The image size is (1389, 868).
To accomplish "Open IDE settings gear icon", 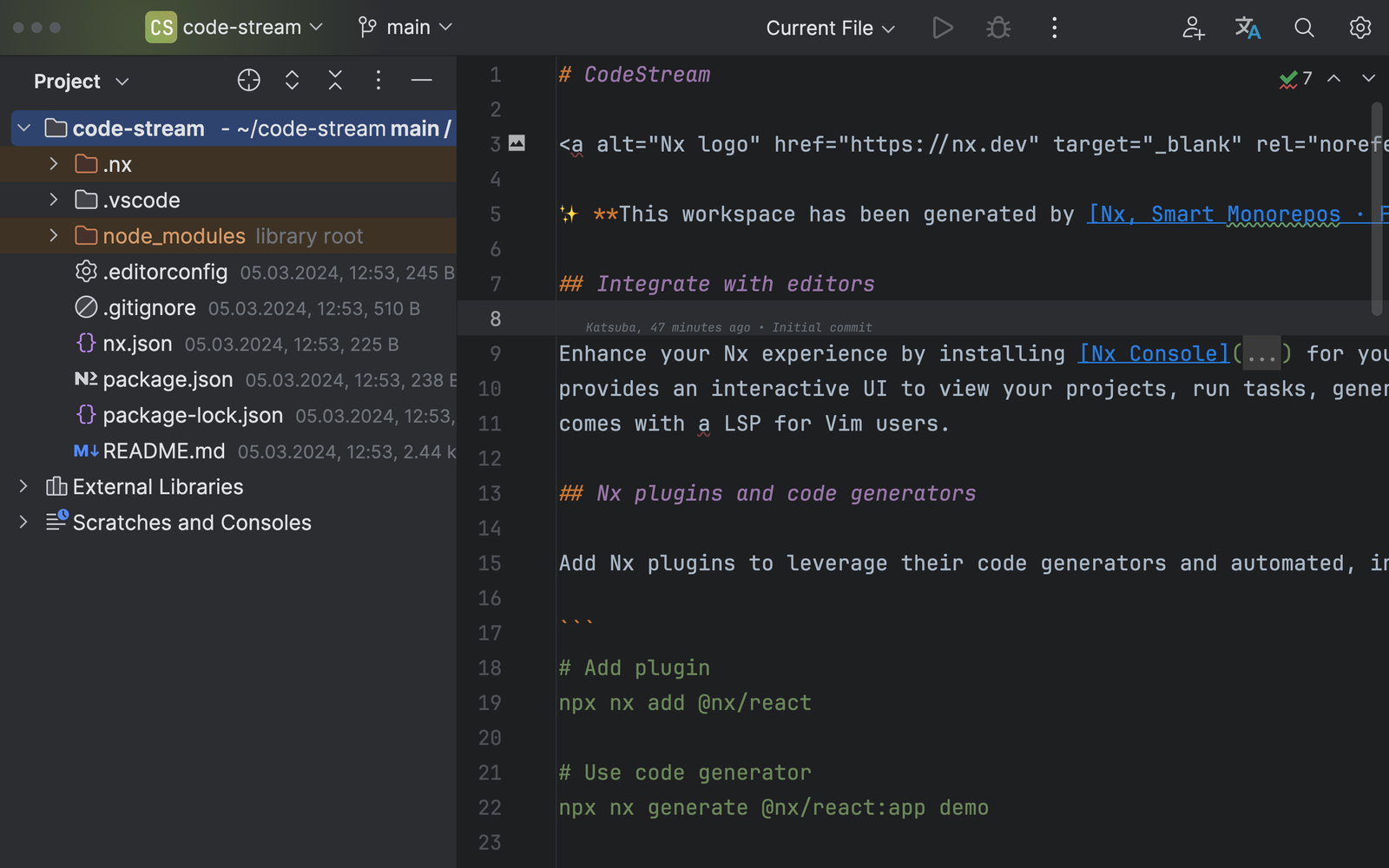I will click(1360, 28).
